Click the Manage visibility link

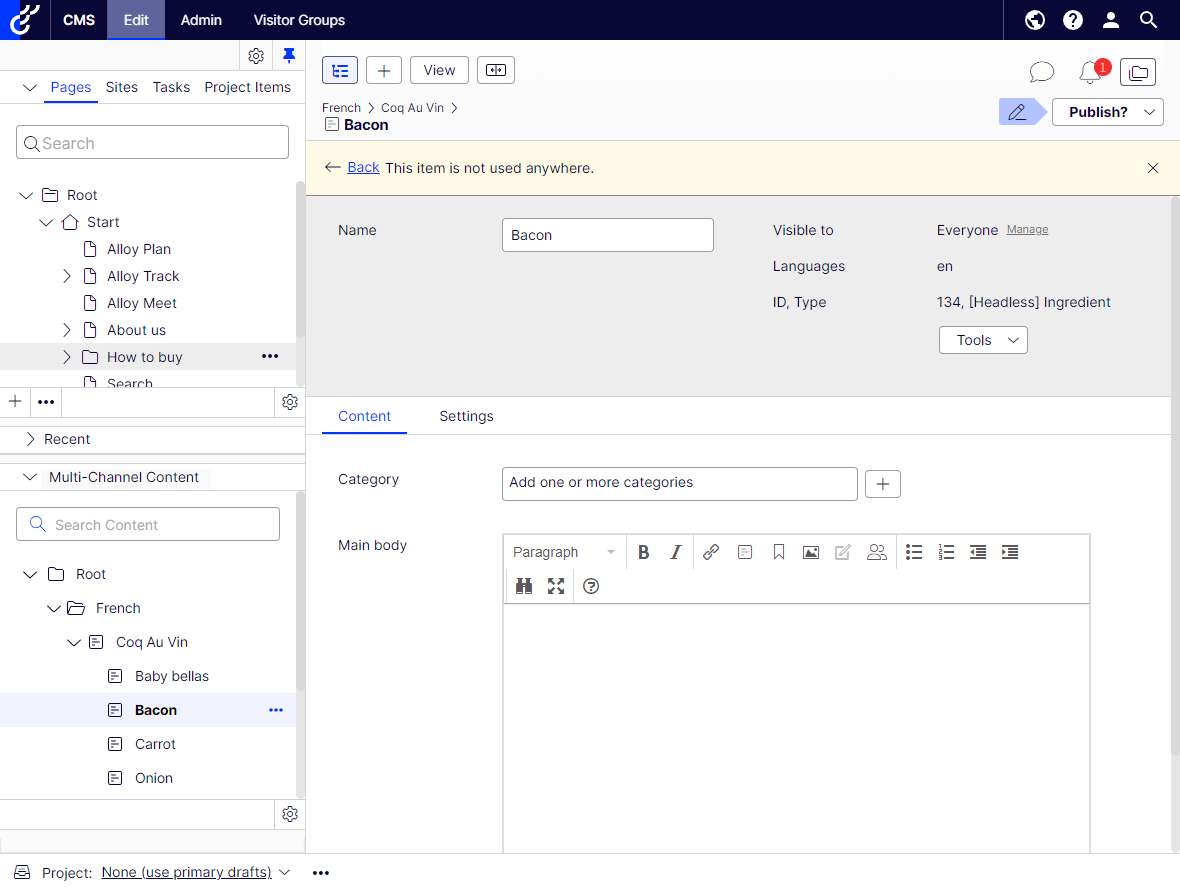pyautogui.click(x=1027, y=230)
